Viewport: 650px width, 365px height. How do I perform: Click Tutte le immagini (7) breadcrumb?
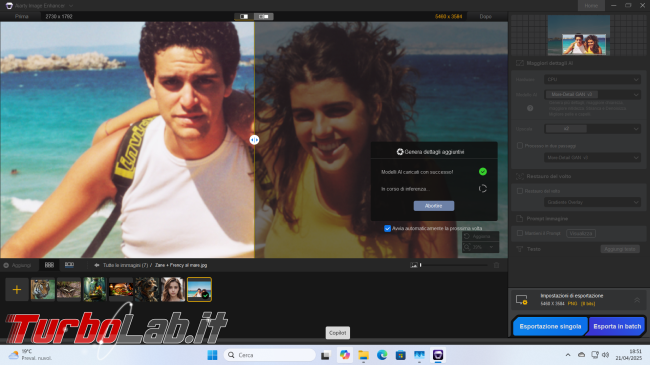coord(125,265)
